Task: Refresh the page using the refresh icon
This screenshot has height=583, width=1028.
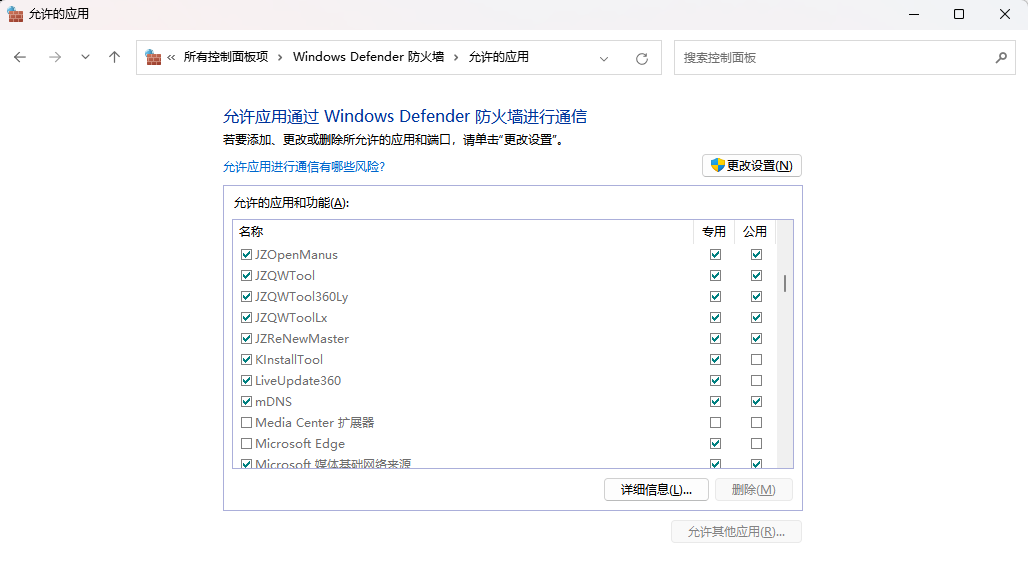Action: (x=642, y=58)
